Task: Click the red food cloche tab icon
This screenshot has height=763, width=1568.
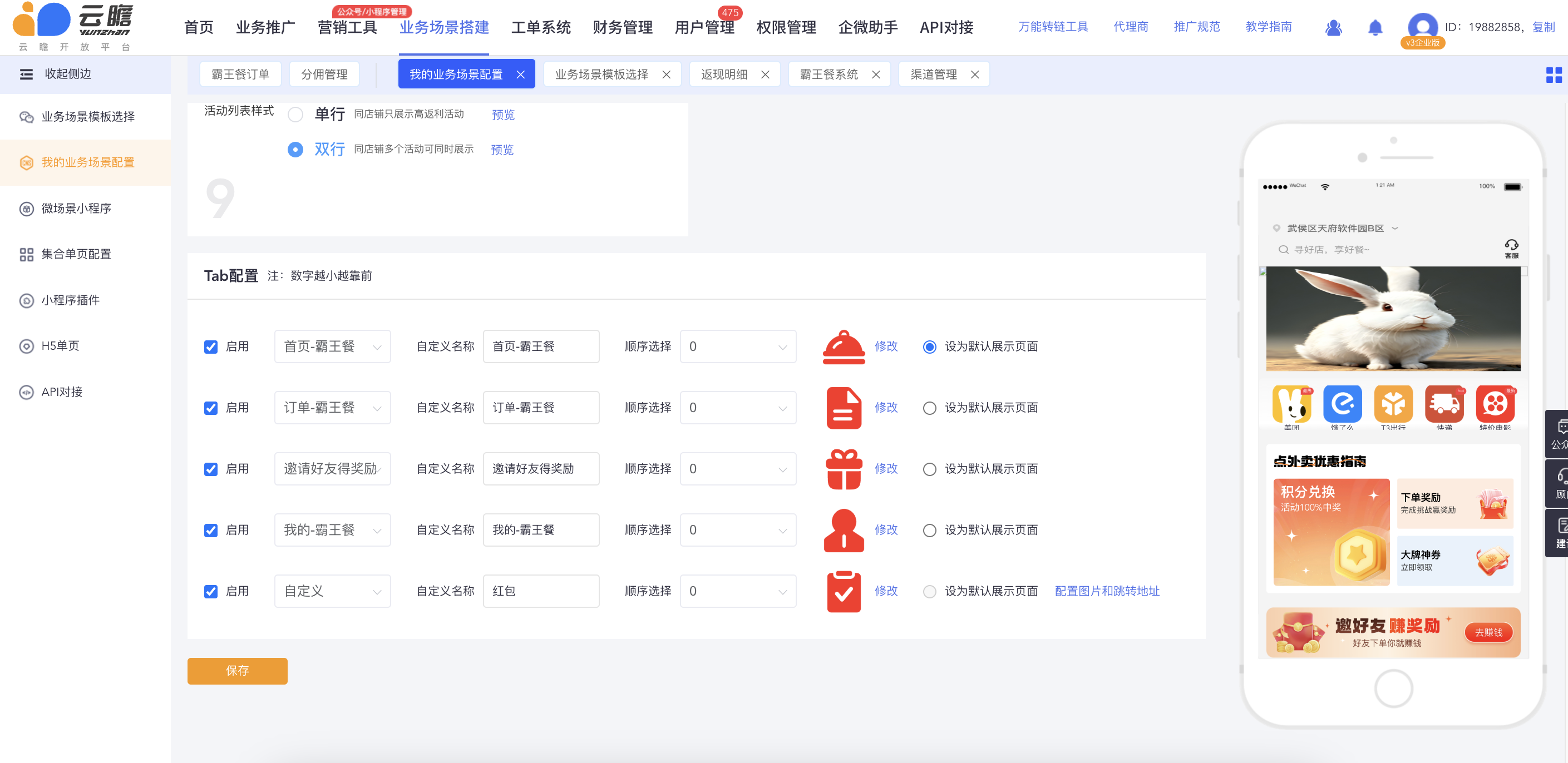Action: coord(843,347)
